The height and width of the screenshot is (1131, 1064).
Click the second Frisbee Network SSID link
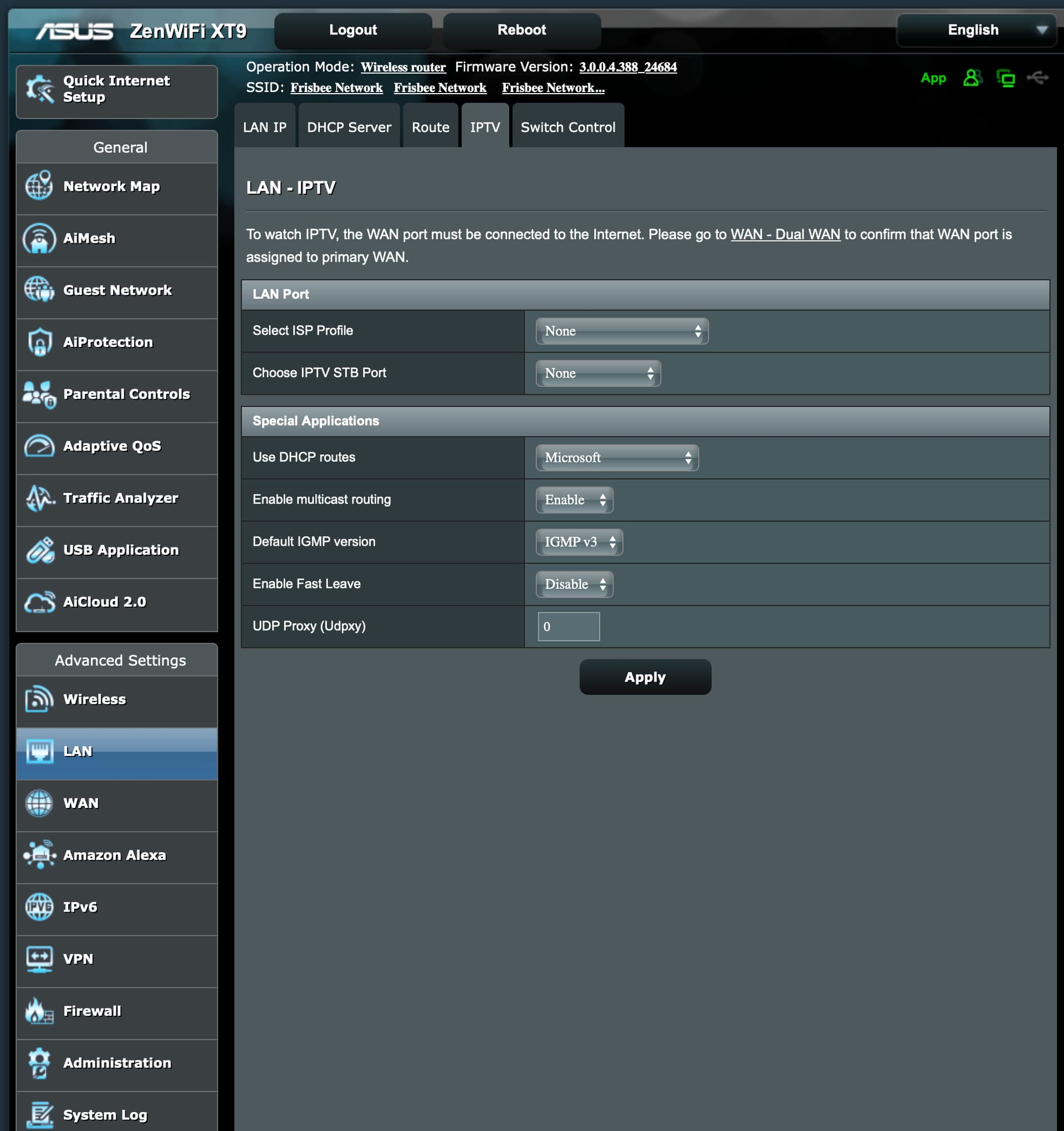[x=440, y=88]
